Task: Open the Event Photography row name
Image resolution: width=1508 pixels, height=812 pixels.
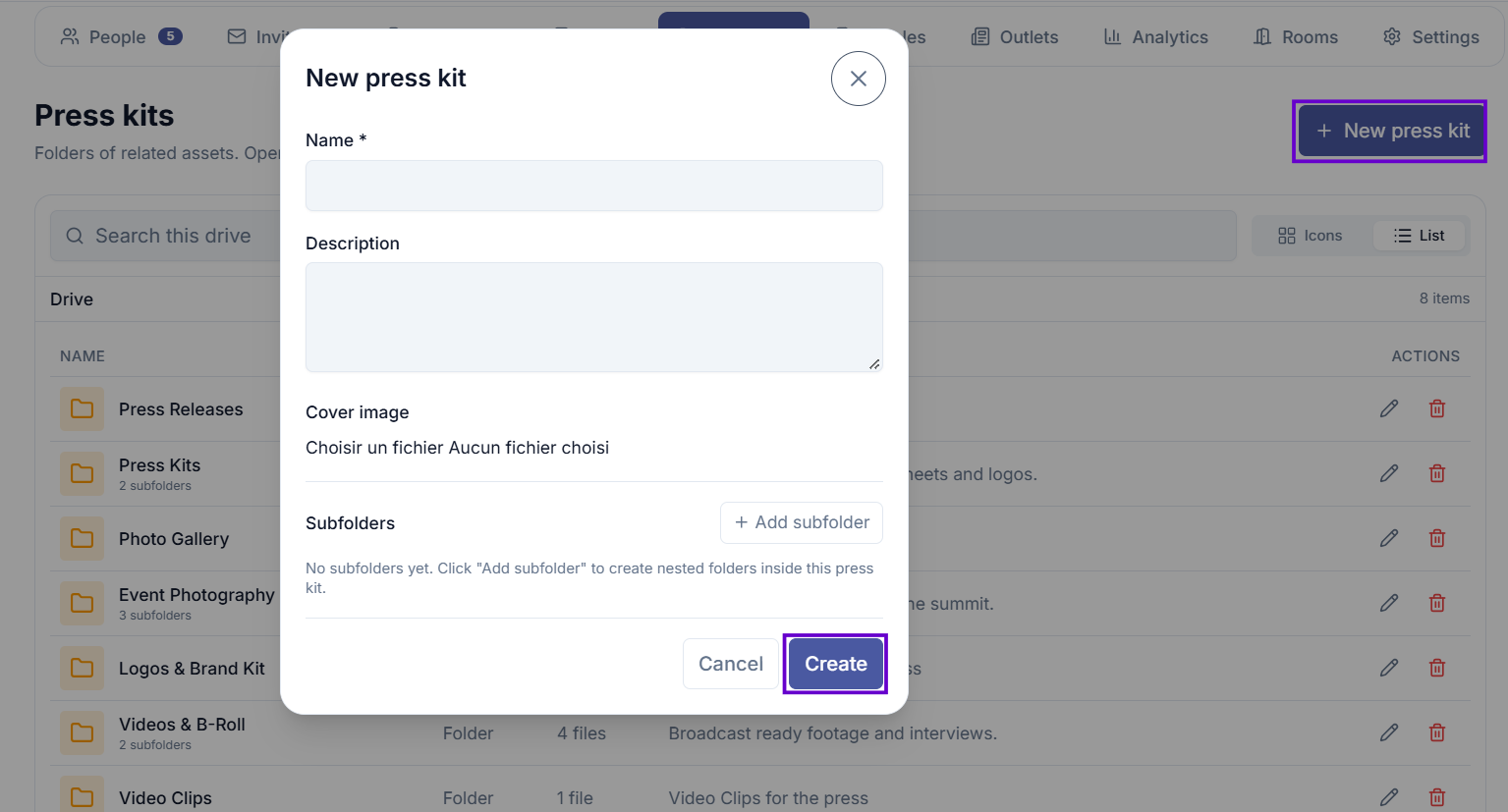Action: [x=196, y=595]
